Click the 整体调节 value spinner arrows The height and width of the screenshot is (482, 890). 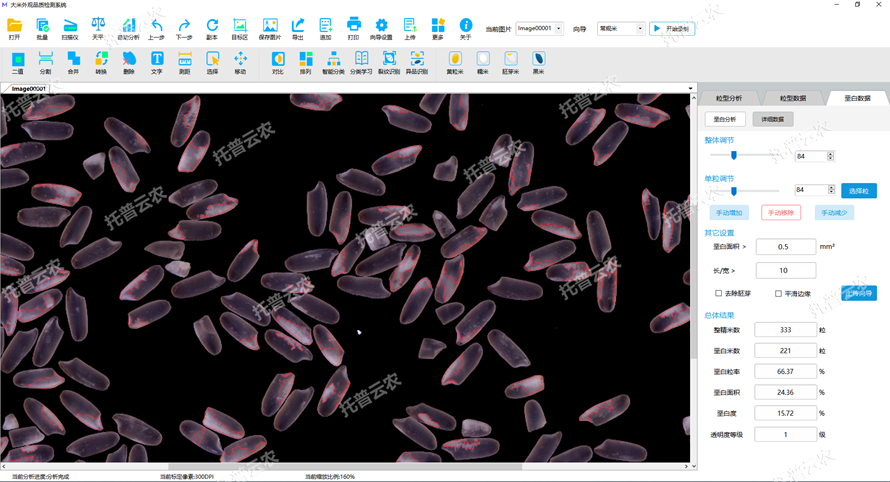(x=830, y=156)
